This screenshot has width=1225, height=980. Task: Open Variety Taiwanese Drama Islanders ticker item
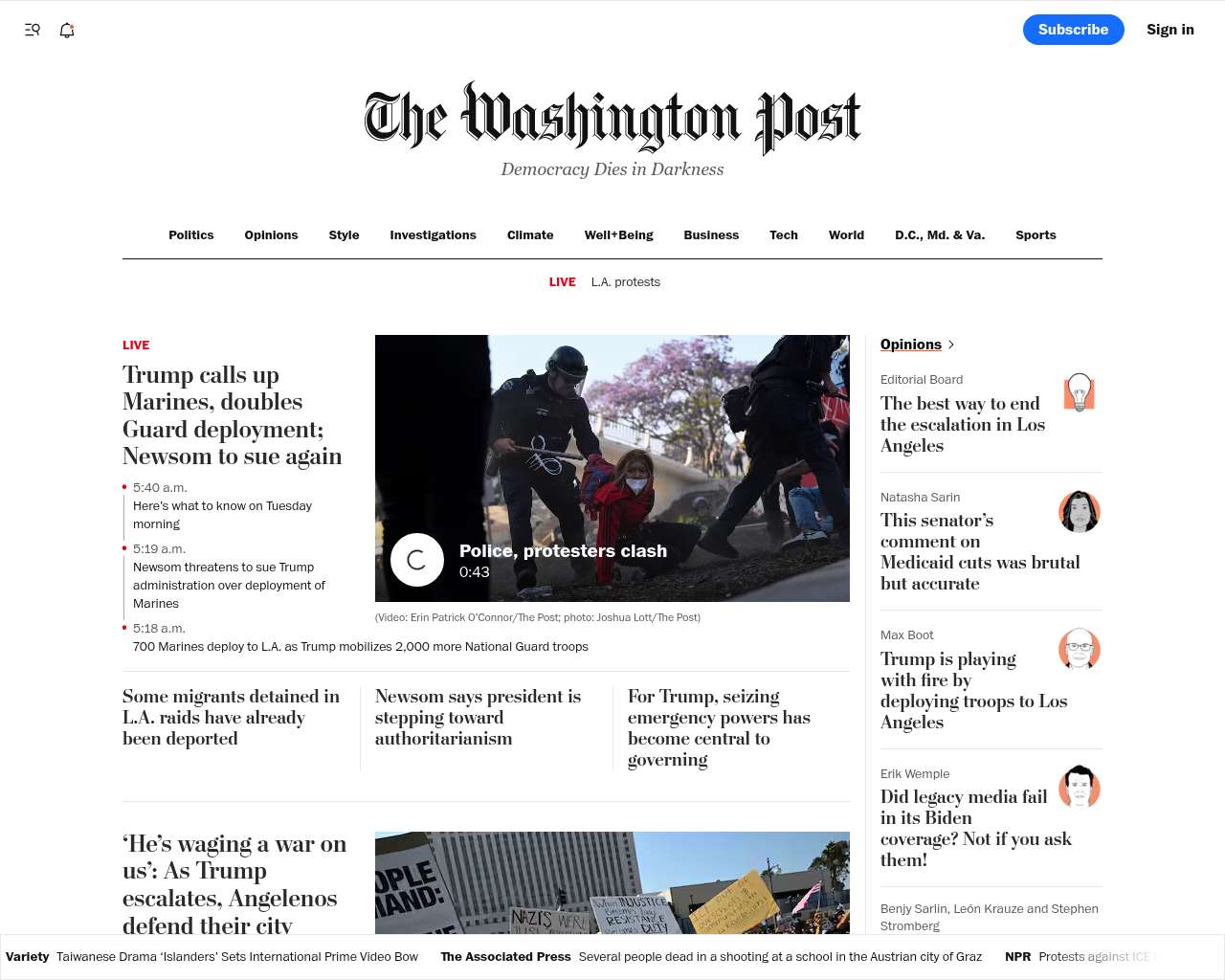coord(212,957)
